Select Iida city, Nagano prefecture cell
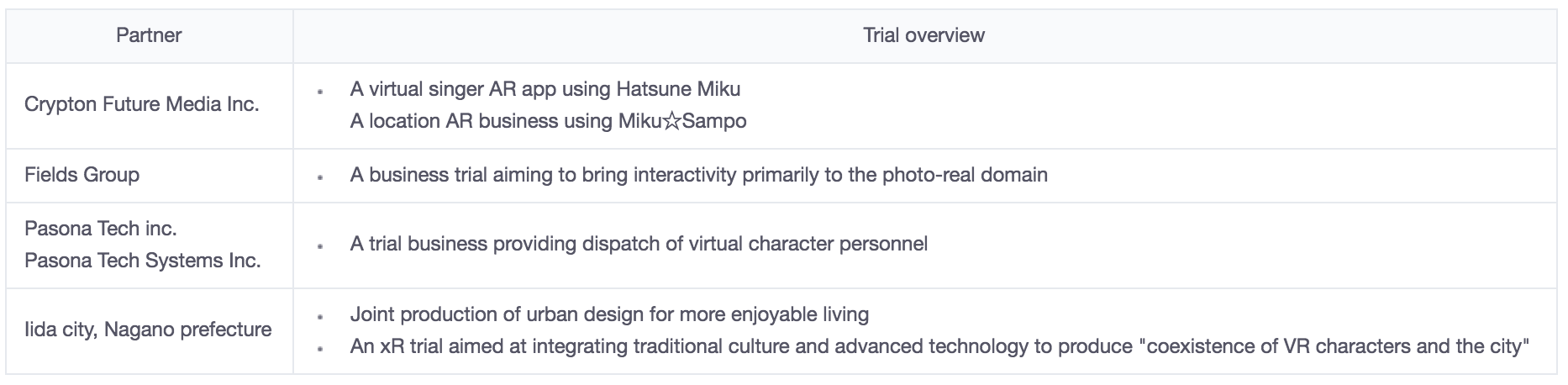1568x385 pixels. (x=150, y=330)
